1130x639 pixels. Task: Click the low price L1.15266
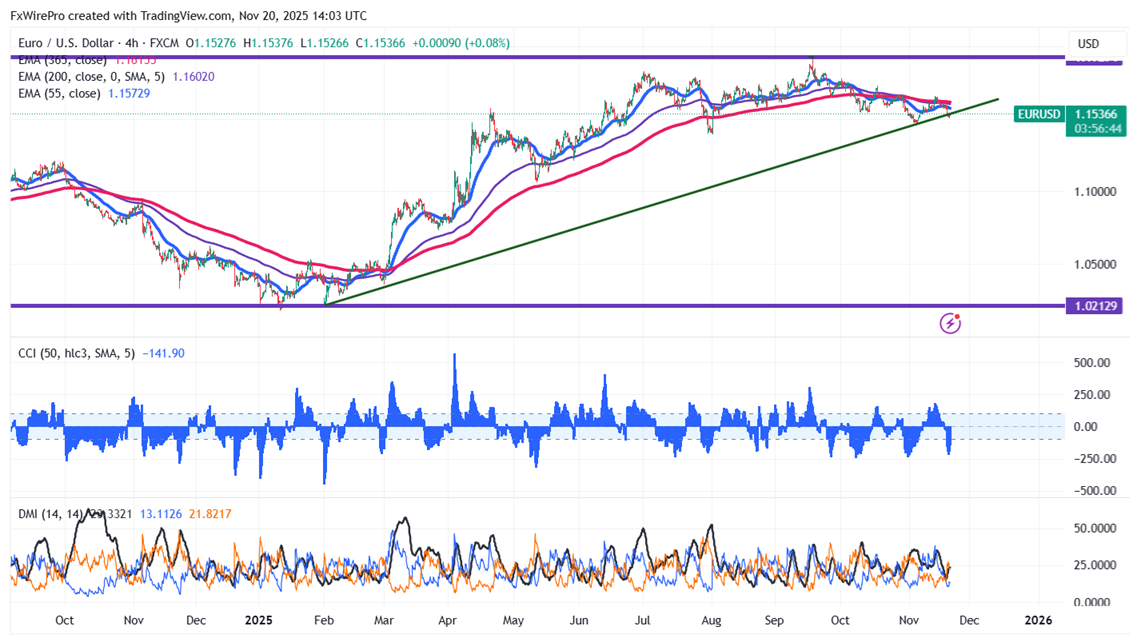[x=324, y=43]
